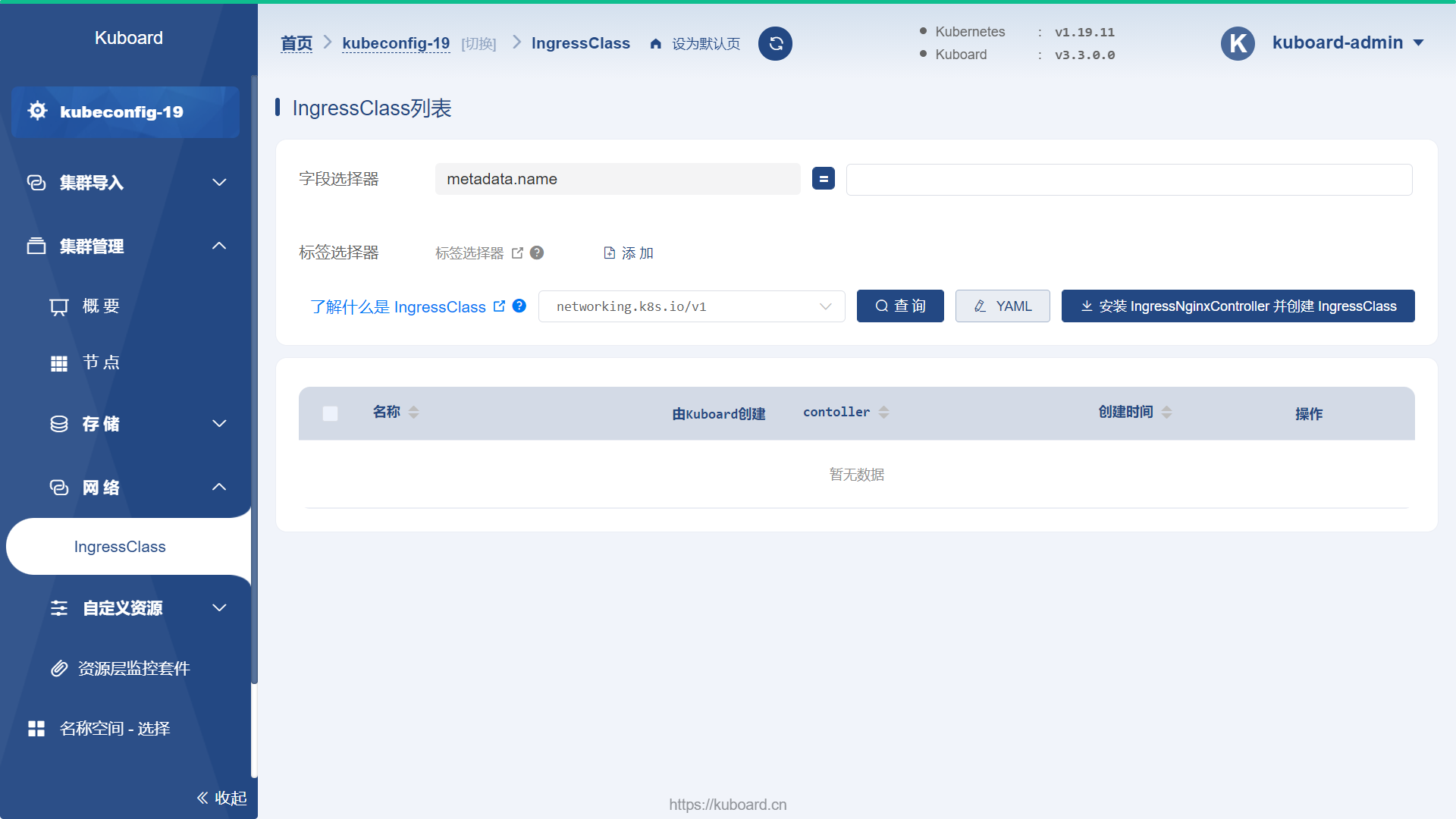Click the 操作 column header
The image size is (1456, 819).
click(x=1309, y=414)
